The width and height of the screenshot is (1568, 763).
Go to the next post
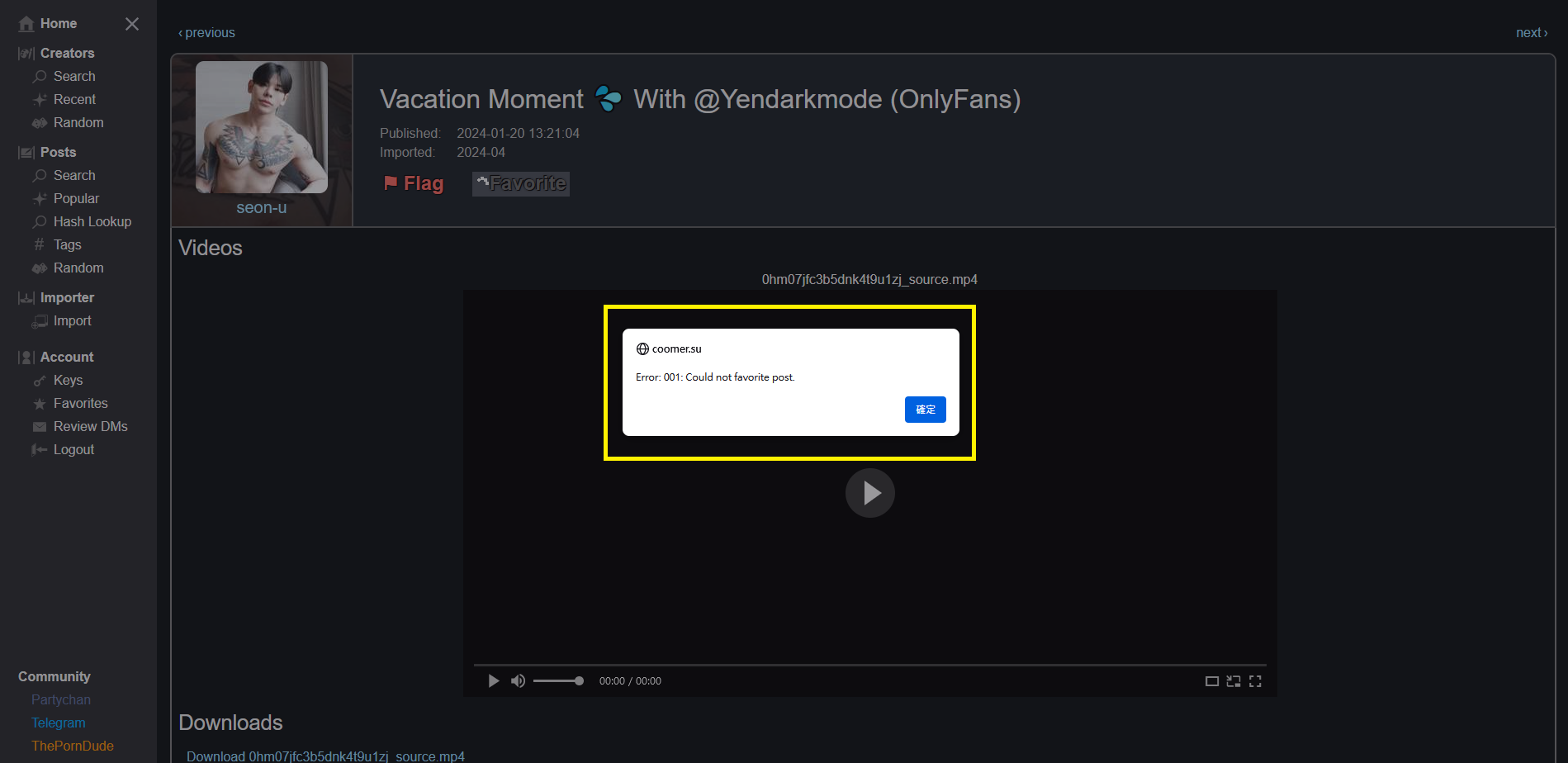(1531, 33)
